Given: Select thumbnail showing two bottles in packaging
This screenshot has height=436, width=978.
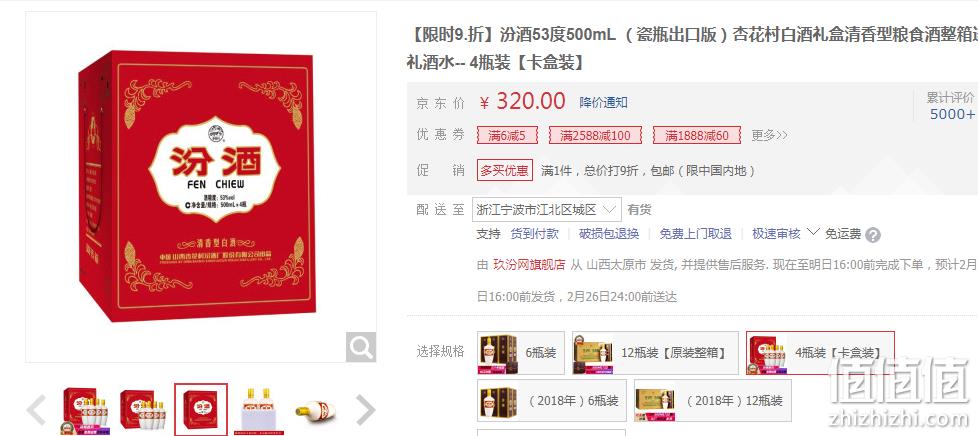Looking at the screenshot, I should click(259, 410).
